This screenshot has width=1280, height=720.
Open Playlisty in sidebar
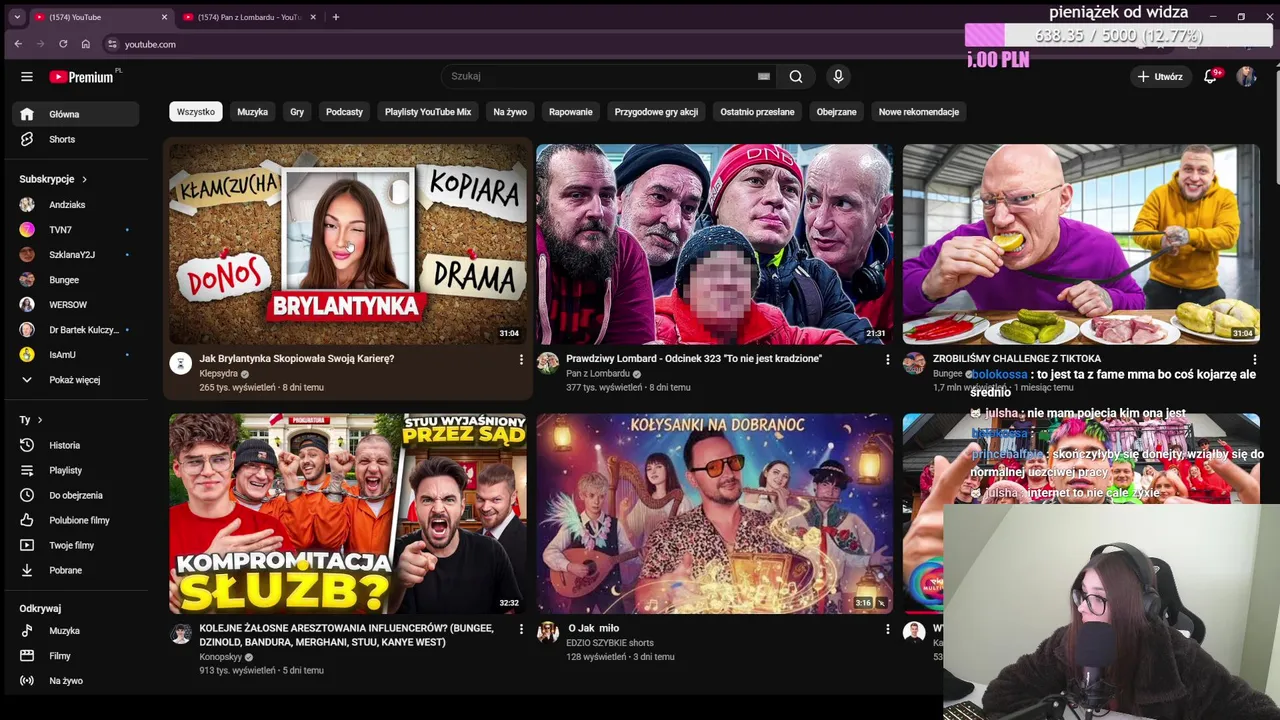coord(76,470)
